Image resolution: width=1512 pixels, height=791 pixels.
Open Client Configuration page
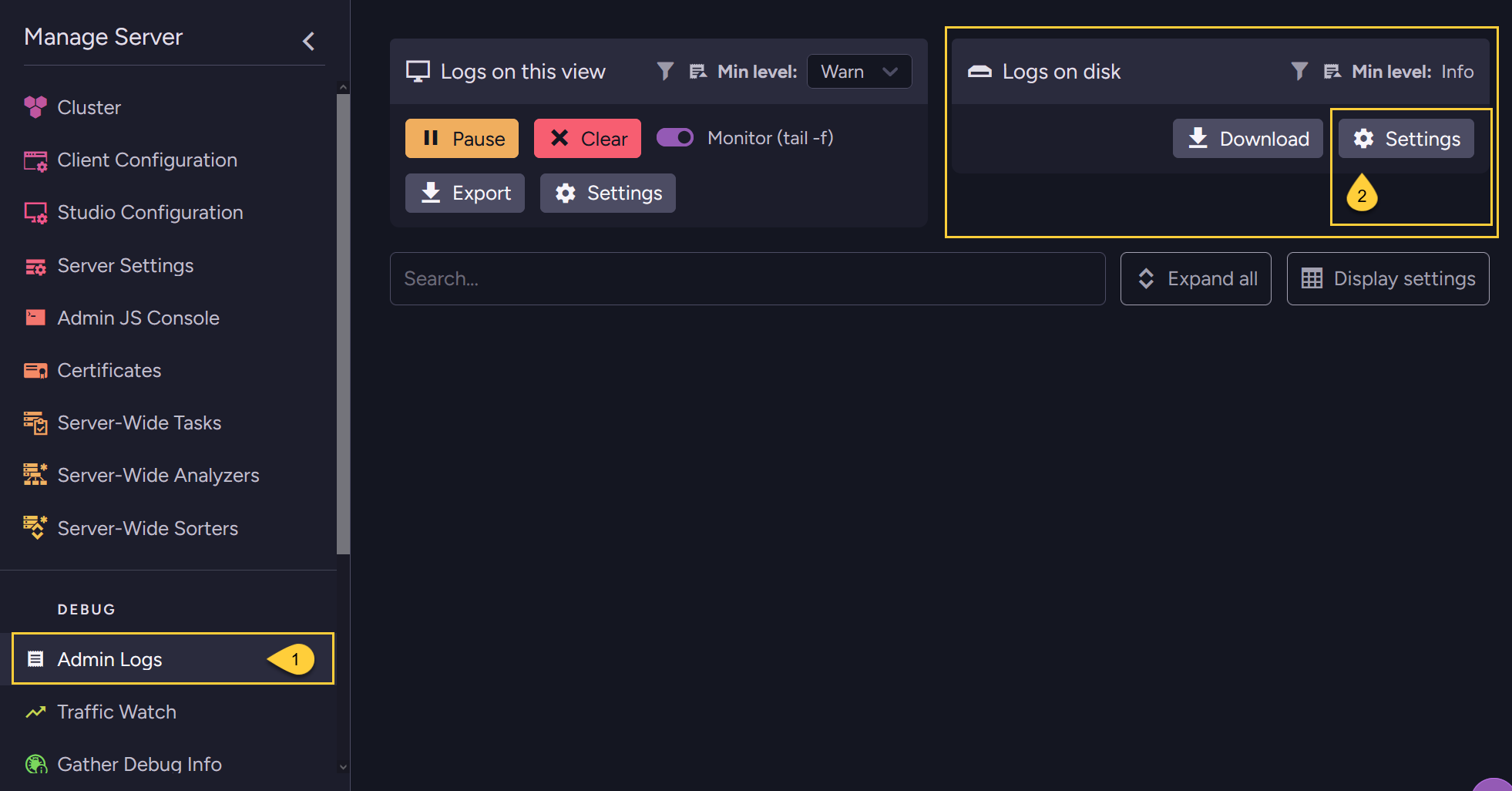click(147, 160)
